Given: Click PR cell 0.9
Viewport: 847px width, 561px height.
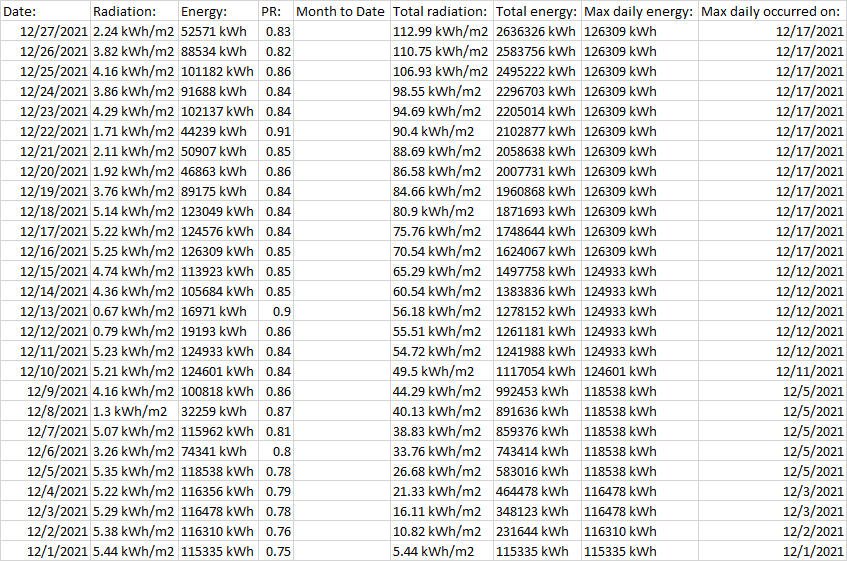Looking at the screenshot, I should (276, 312).
